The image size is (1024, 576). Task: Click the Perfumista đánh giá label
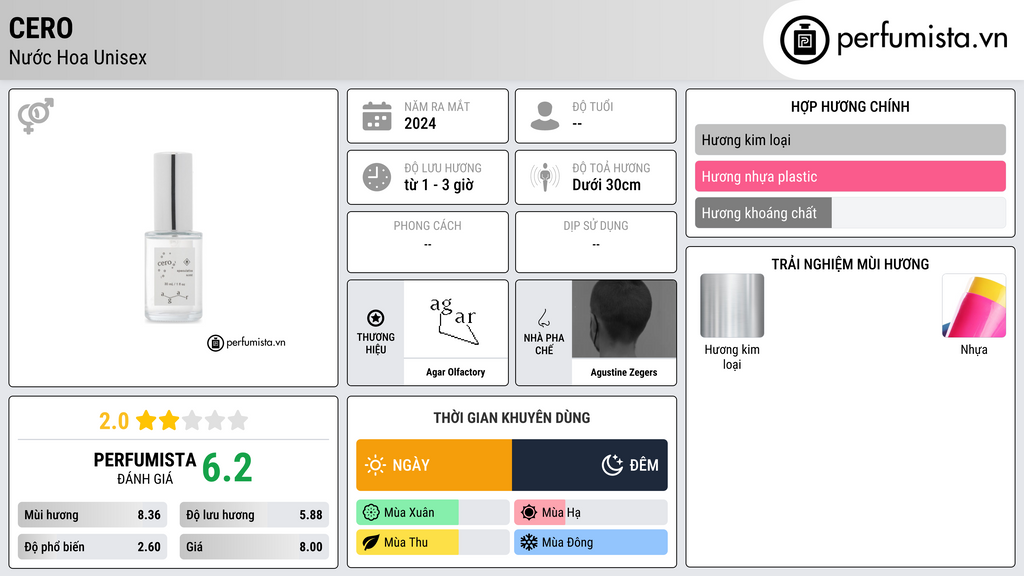pos(145,468)
